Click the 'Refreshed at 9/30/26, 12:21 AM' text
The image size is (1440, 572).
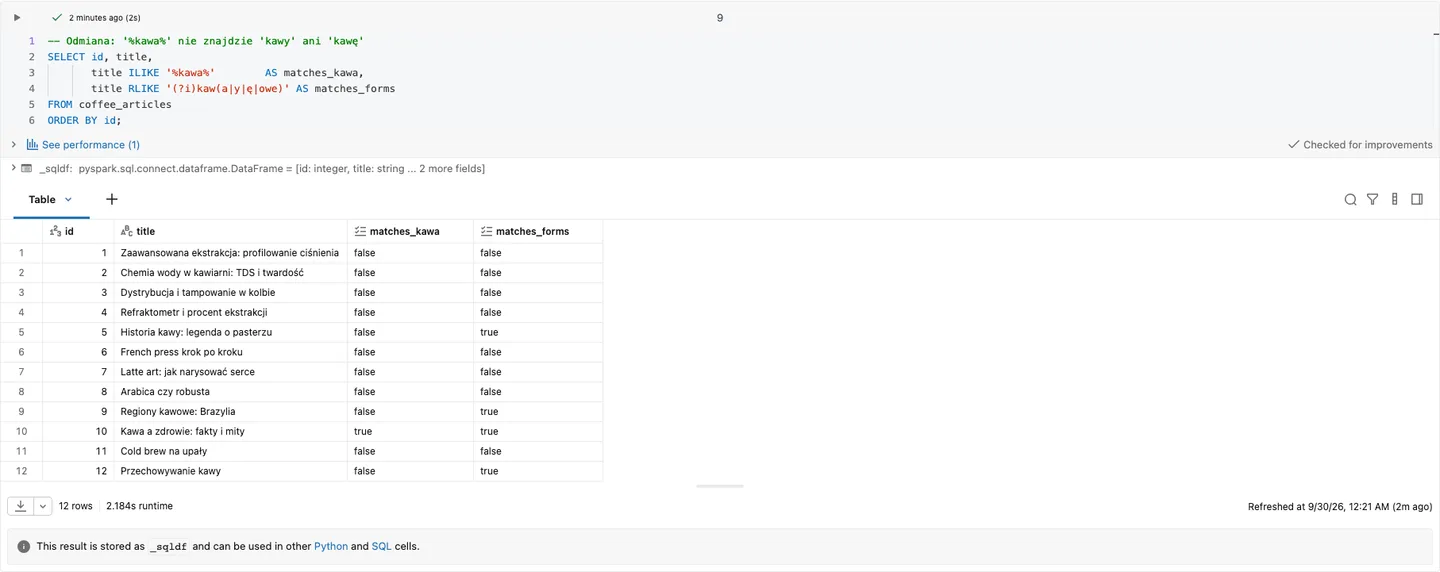click(x=1340, y=507)
